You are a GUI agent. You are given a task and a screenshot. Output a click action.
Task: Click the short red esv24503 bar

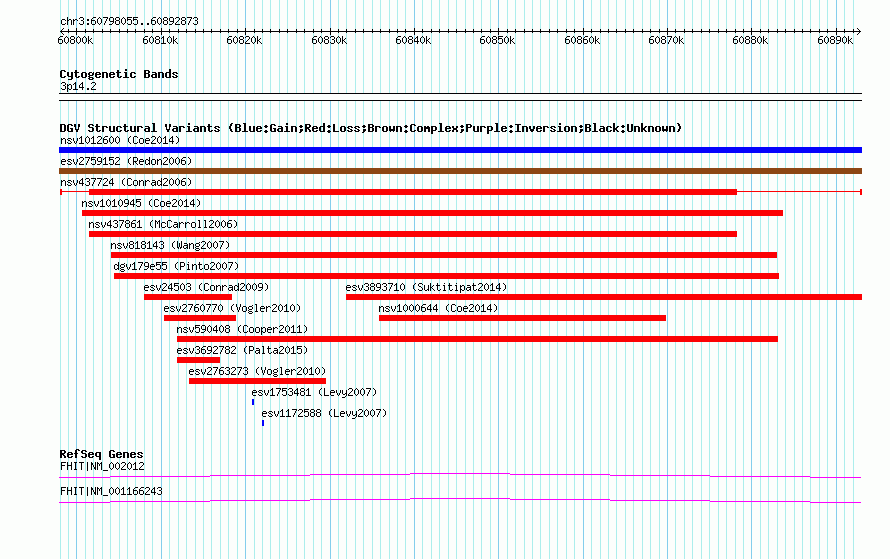[188, 297]
